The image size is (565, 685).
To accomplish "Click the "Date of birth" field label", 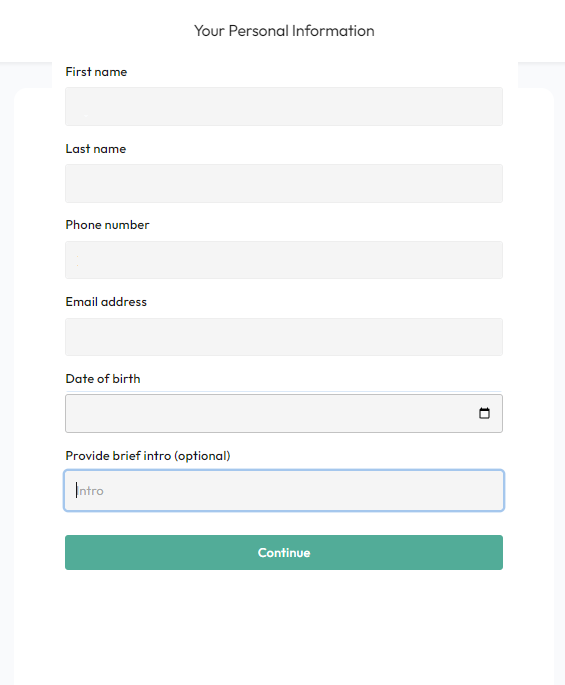I will coord(103,378).
